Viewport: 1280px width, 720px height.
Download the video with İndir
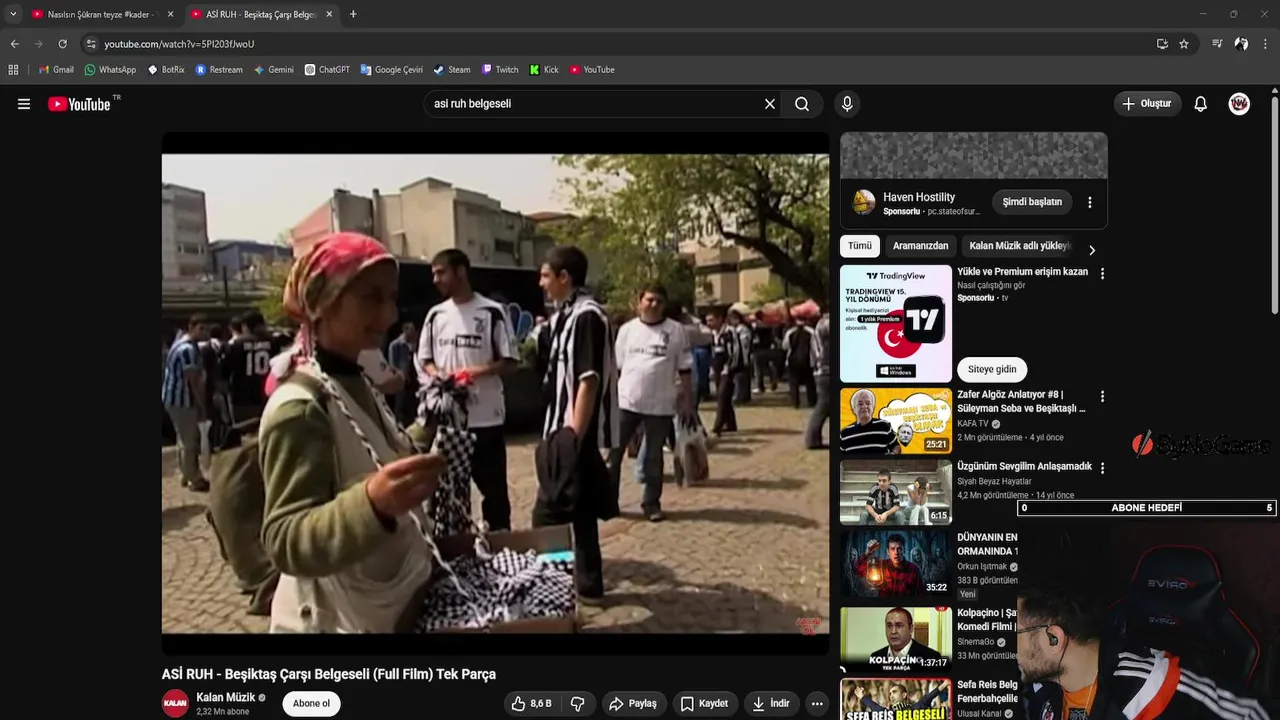771,703
